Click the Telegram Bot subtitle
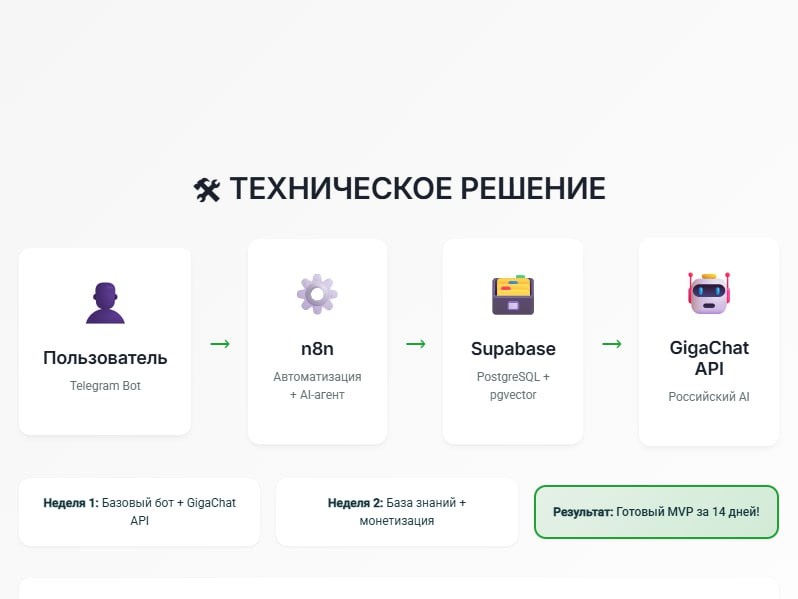This screenshot has width=798, height=599. pos(105,386)
